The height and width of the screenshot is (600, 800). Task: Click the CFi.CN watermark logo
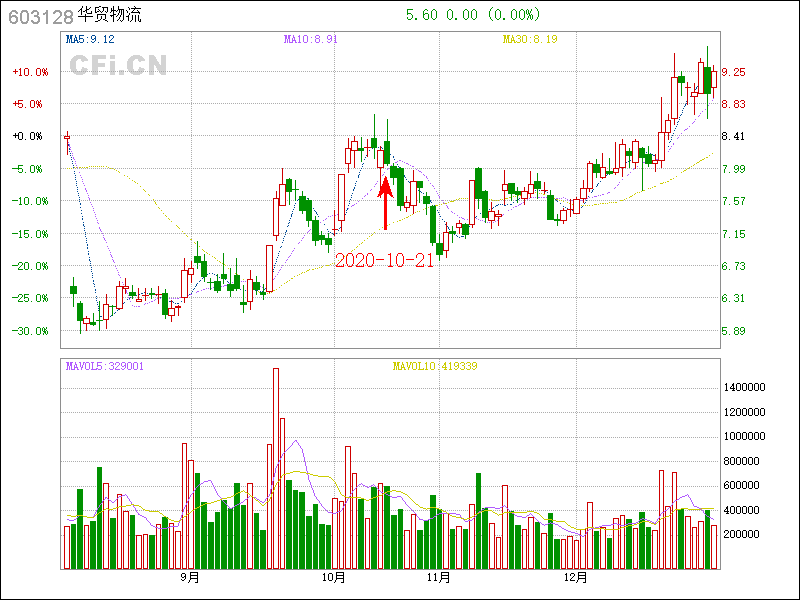[118, 65]
